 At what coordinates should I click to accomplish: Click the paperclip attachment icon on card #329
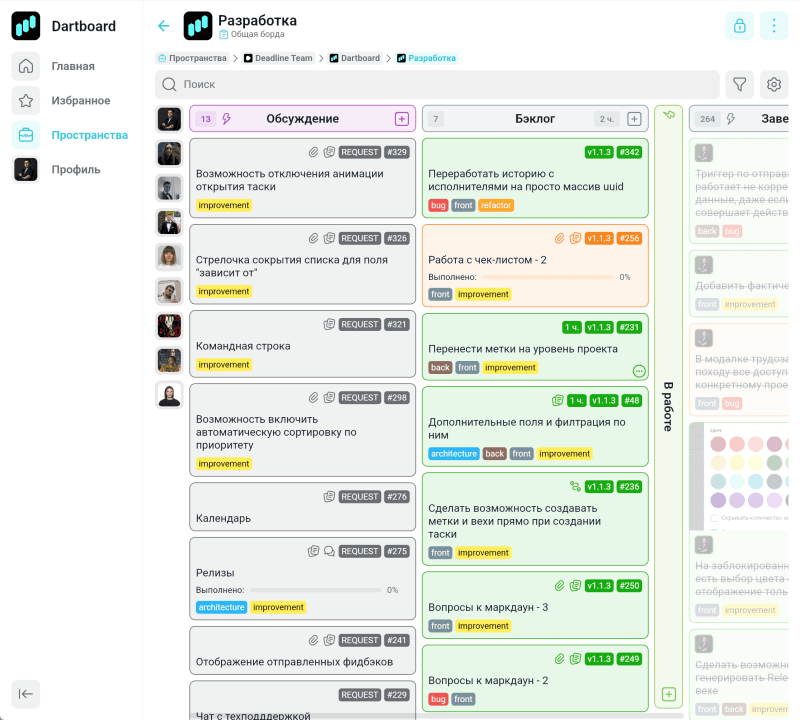[313, 152]
